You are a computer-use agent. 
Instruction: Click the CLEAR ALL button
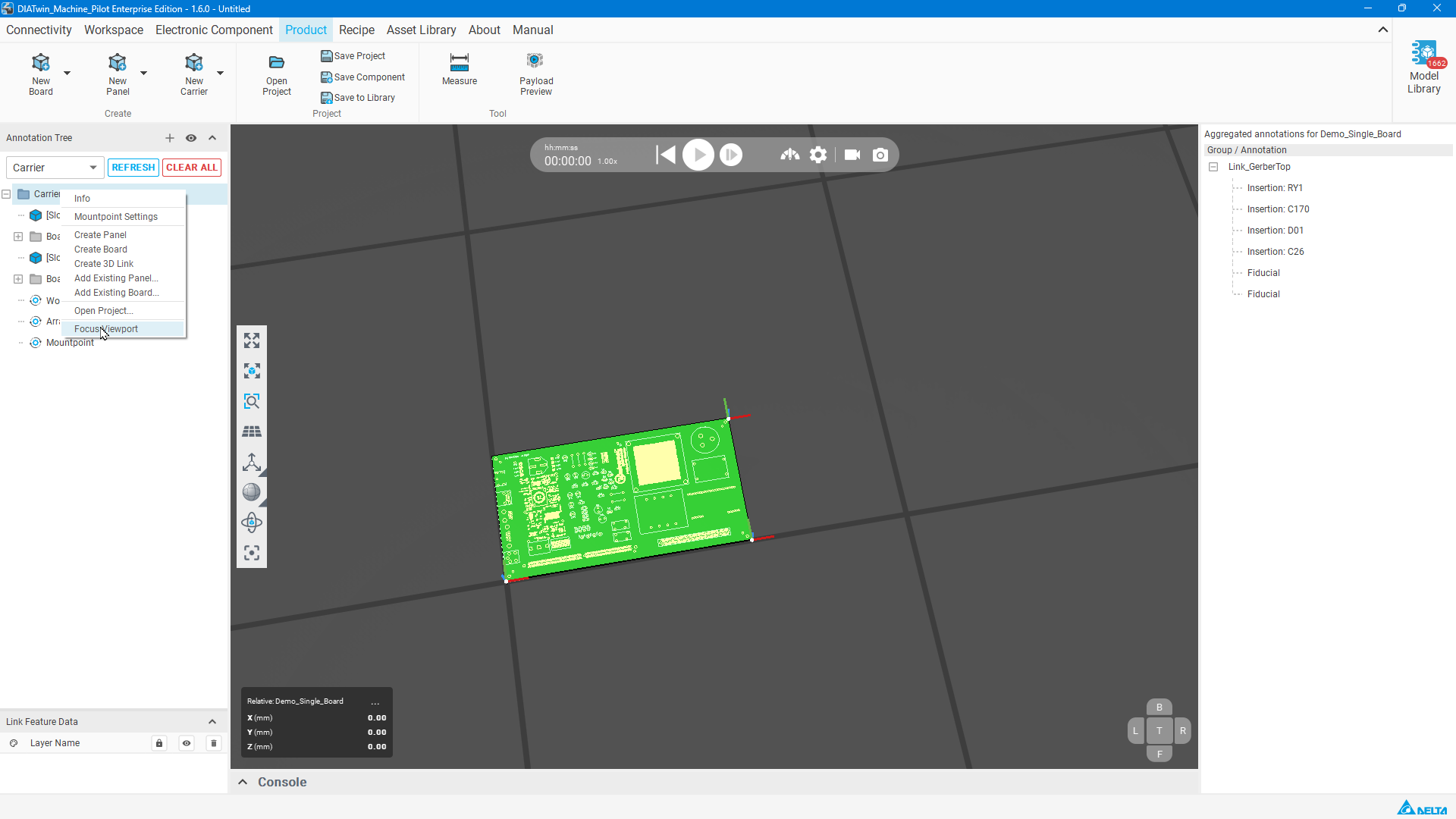(x=192, y=168)
